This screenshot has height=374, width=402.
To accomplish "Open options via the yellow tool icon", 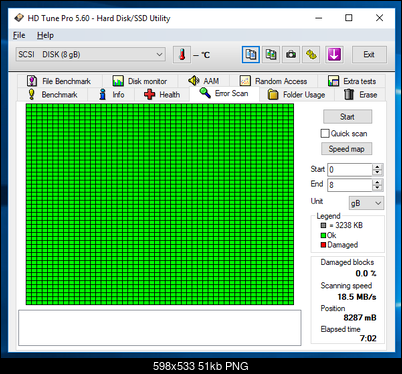I will 311,55.
